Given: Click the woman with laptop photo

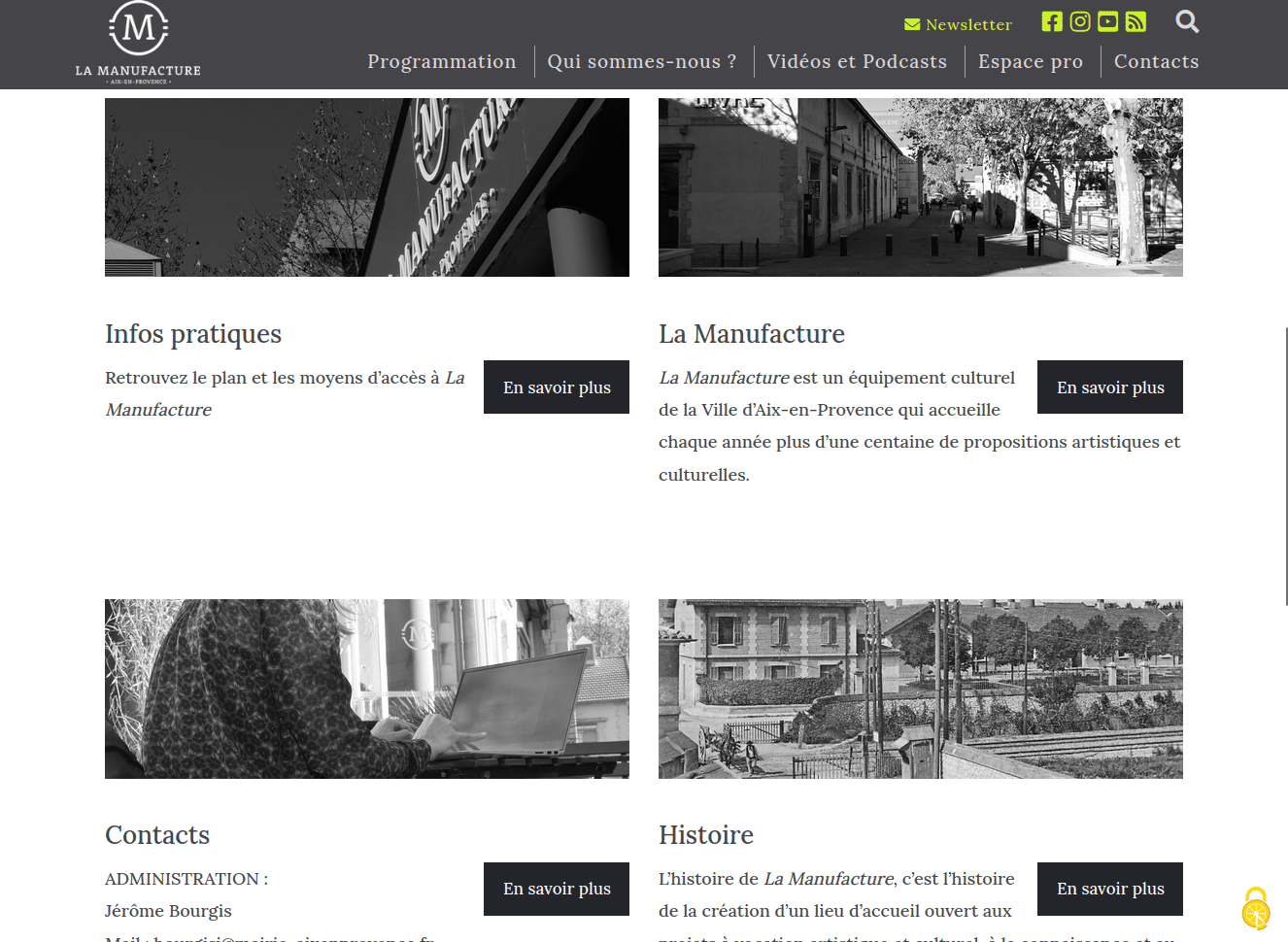Looking at the screenshot, I should tap(367, 689).
